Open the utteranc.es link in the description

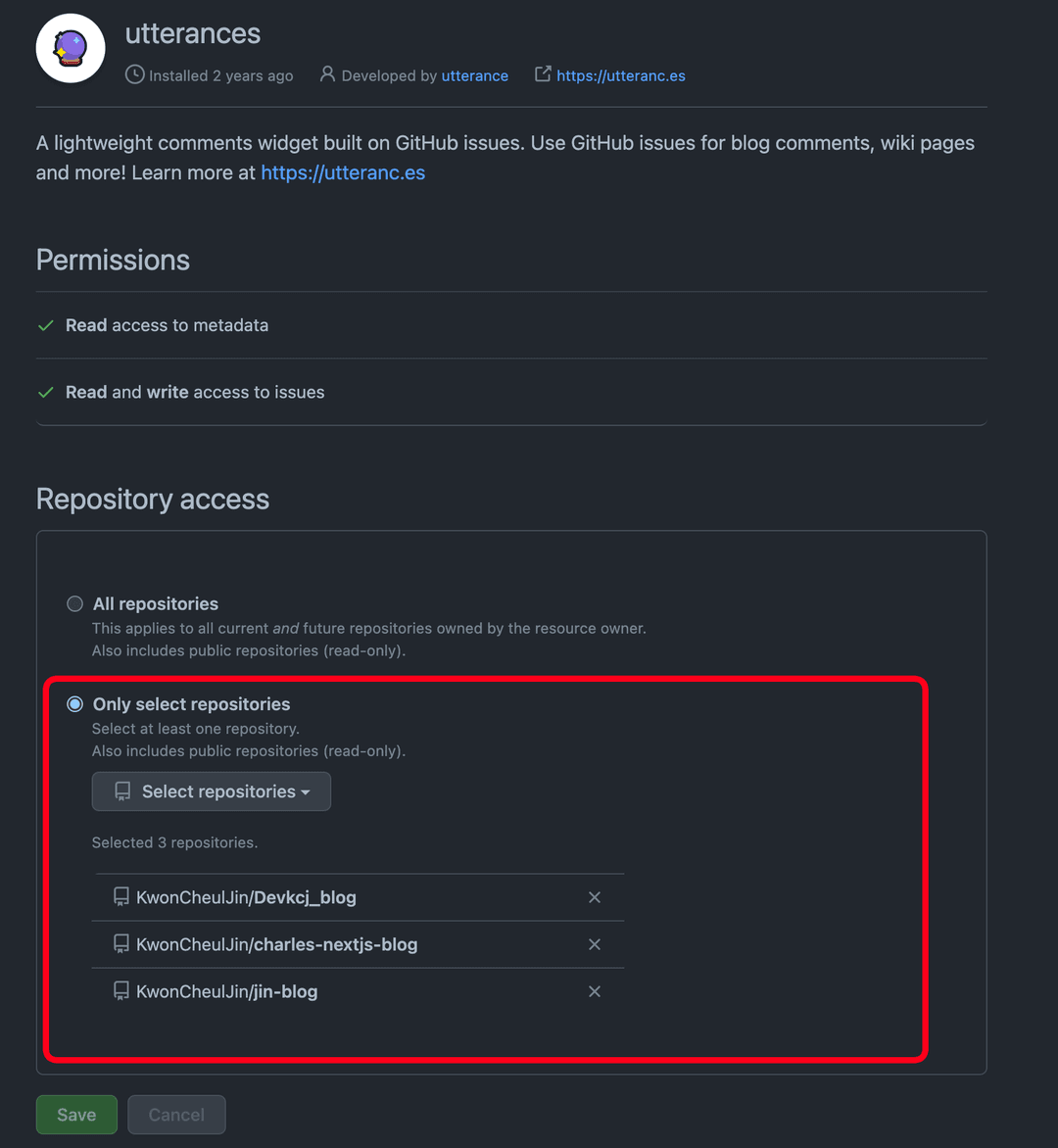343,172
